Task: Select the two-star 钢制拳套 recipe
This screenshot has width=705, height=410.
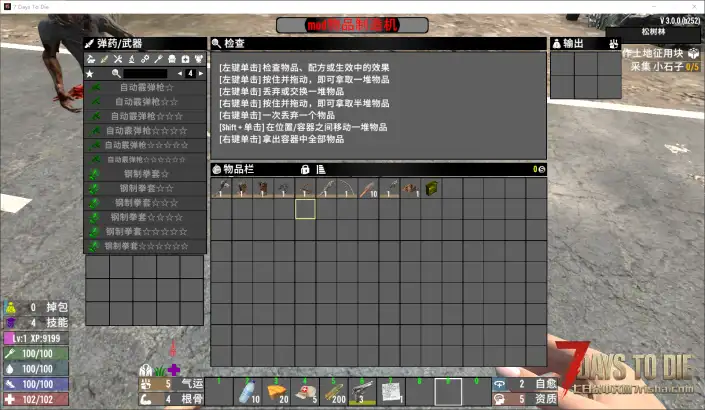Action: pos(145,188)
